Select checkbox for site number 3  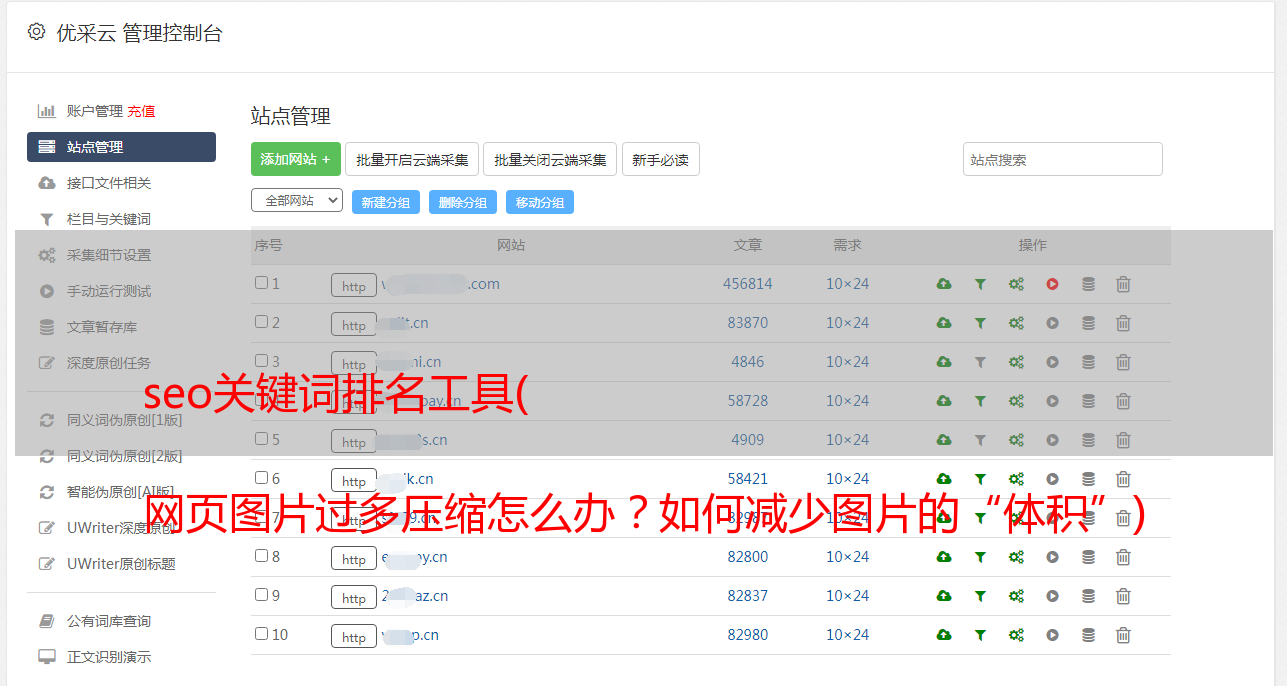pyautogui.click(x=261, y=361)
